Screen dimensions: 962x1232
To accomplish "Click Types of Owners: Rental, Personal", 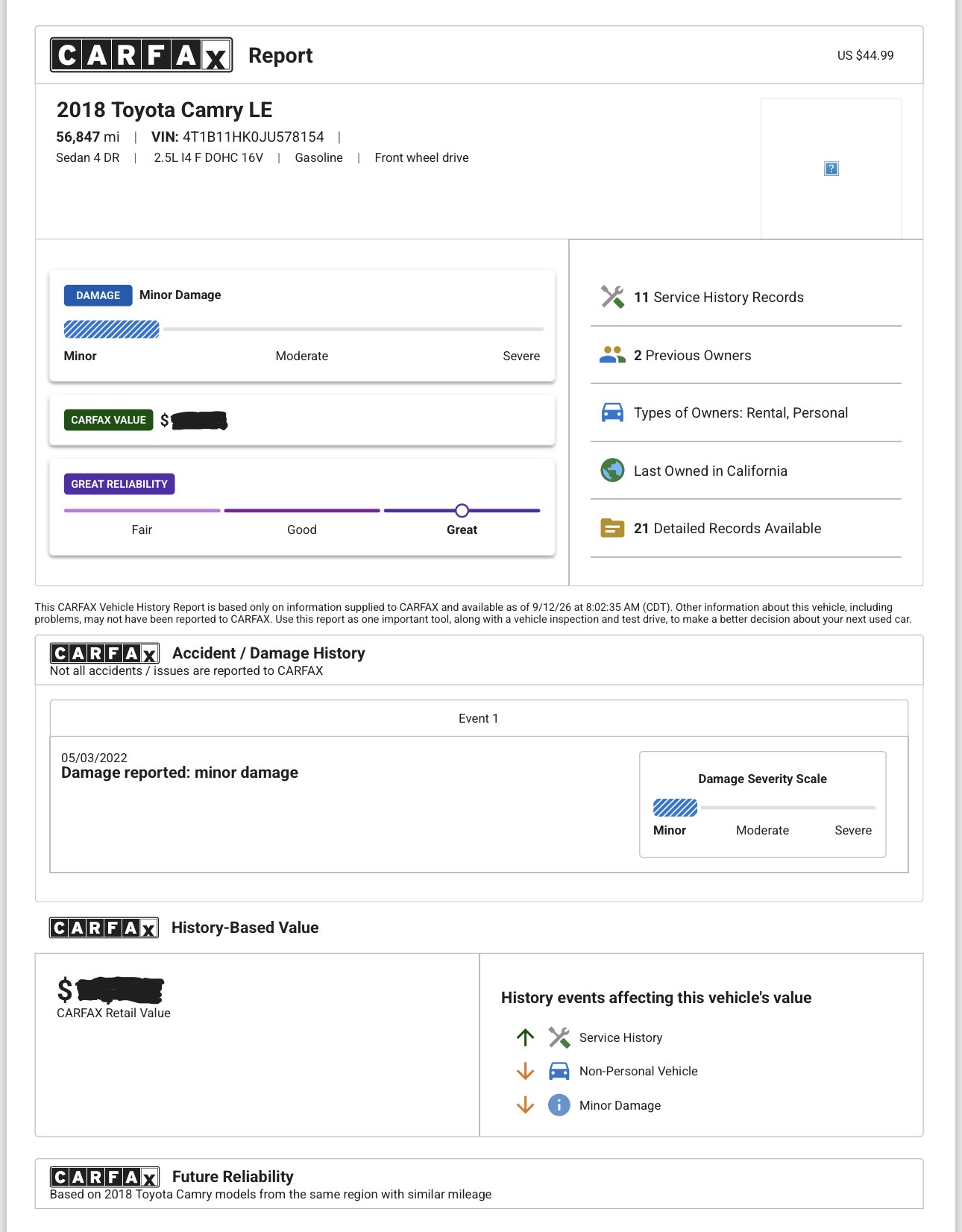I will click(741, 412).
